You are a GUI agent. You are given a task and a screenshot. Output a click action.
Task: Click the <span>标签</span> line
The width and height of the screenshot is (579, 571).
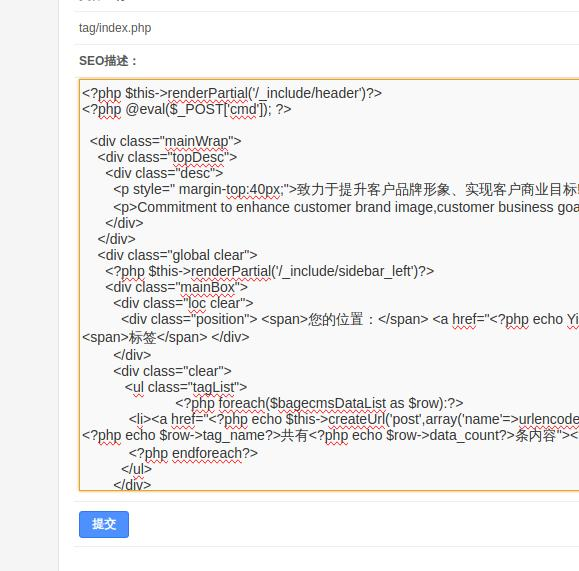pyautogui.click(x=165, y=337)
